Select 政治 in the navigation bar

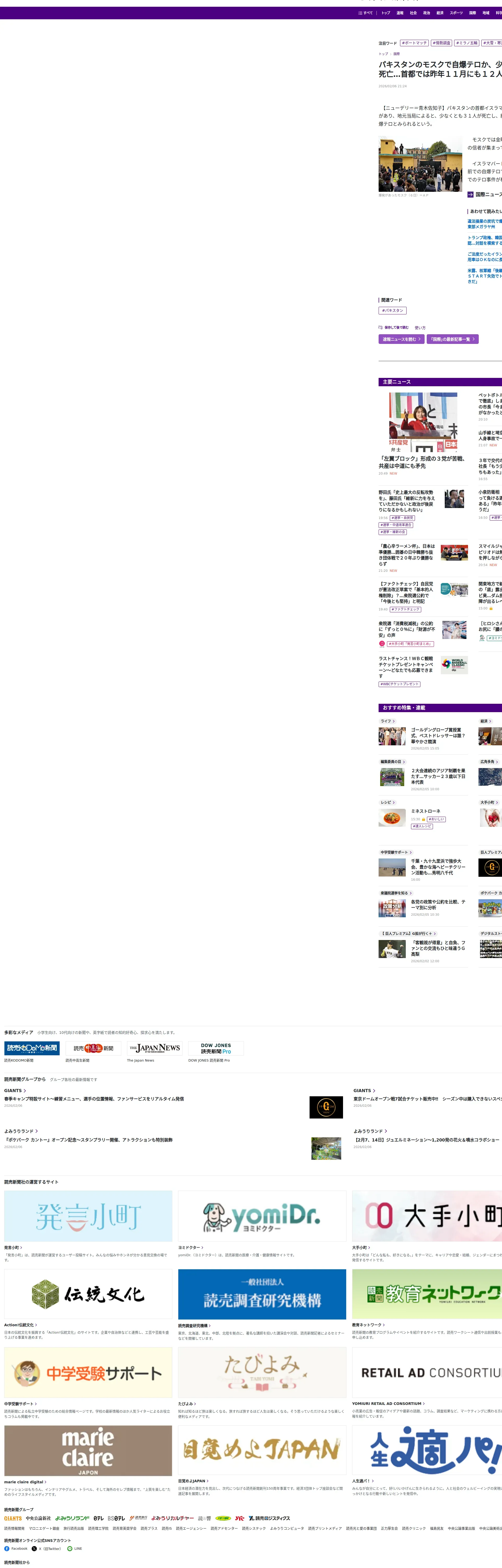click(x=426, y=13)
